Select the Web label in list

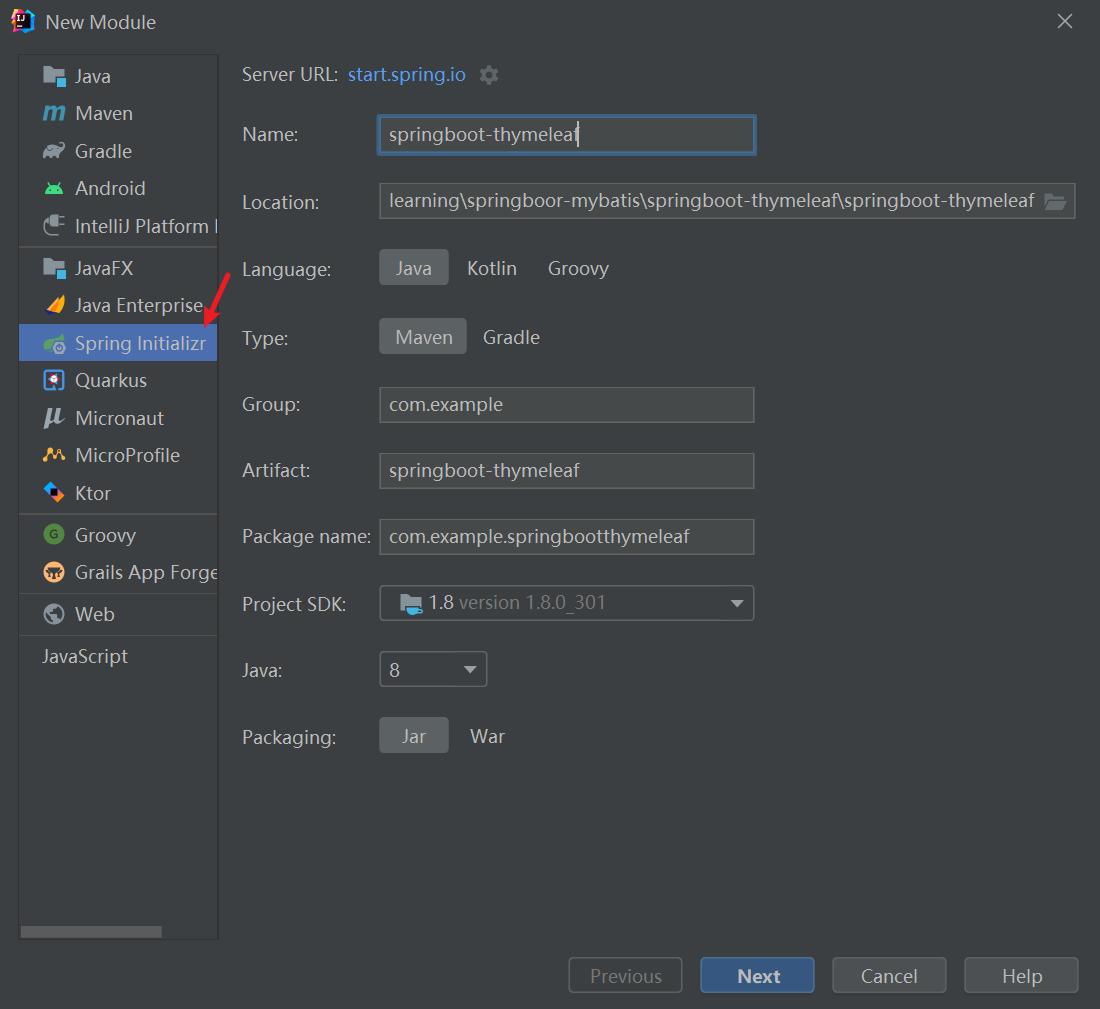(x=95, y=614)
